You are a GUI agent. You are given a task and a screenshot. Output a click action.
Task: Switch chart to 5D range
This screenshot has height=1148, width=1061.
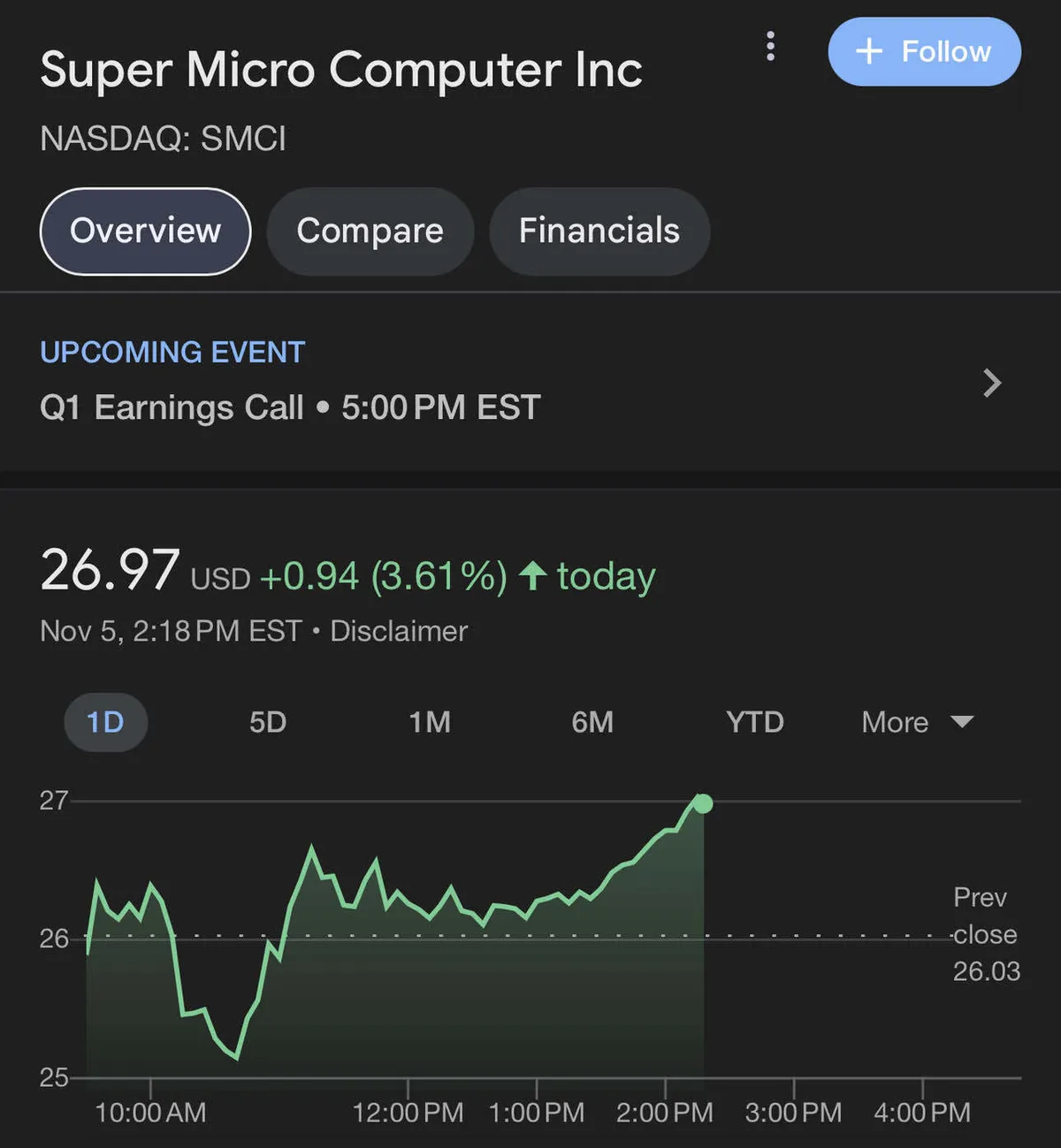pyautogui.click(x=268, y=722)
